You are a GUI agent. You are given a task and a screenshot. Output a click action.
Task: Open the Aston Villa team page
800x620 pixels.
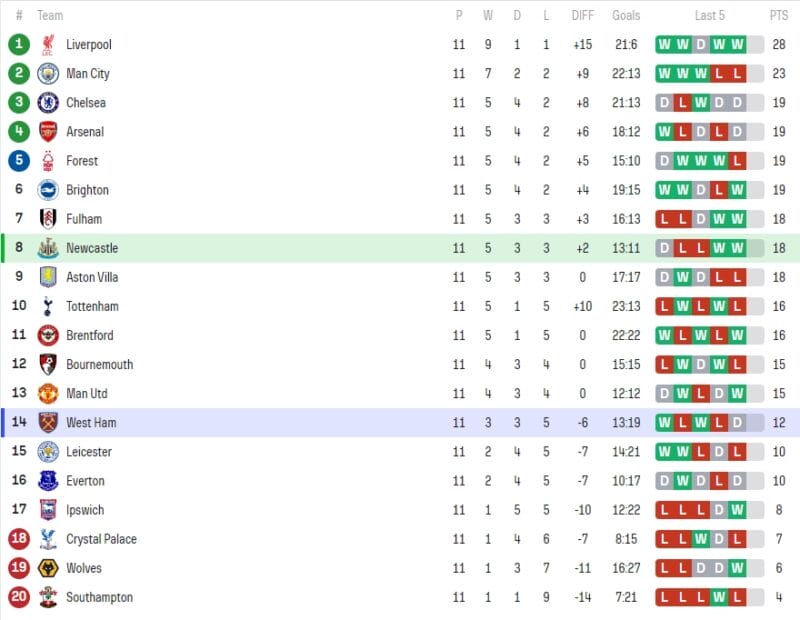[93, 277]
